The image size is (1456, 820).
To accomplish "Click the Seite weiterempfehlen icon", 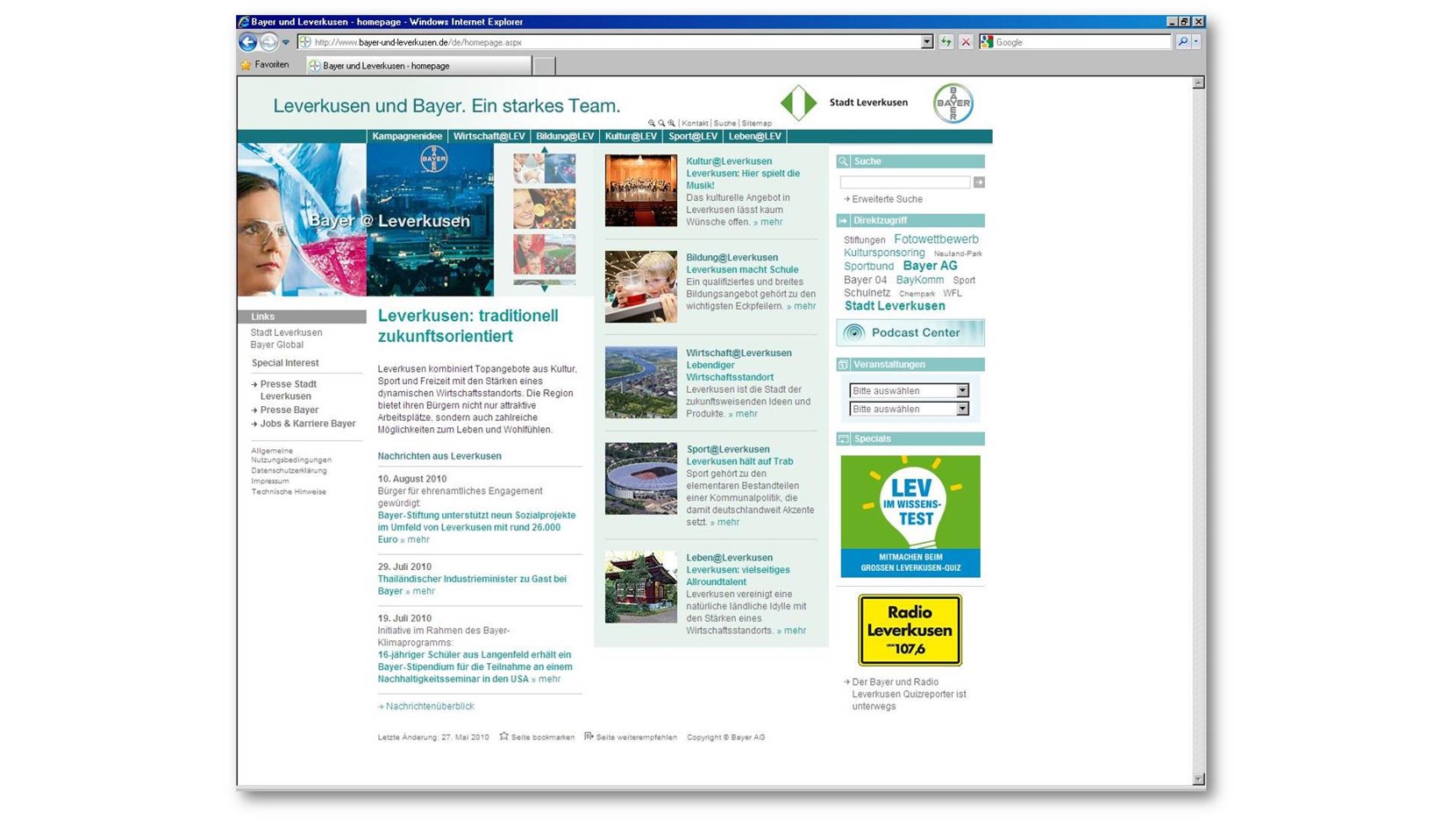I will point(589,737).
